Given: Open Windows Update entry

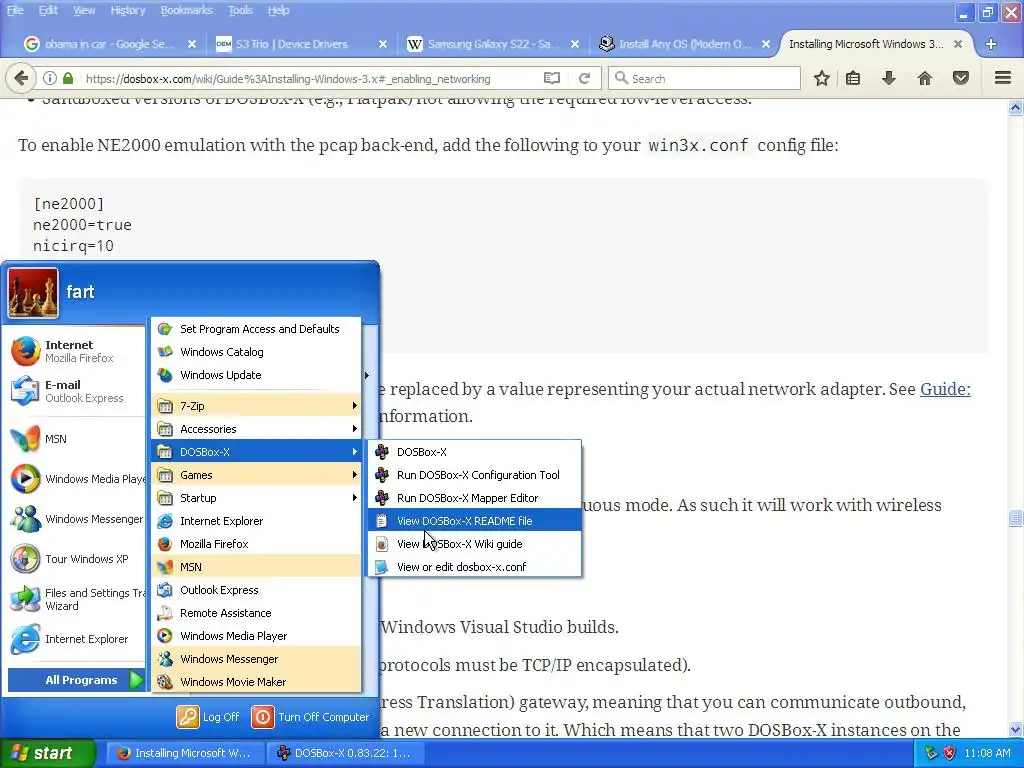Looking at the screenshot, I should tap(257, 375).
